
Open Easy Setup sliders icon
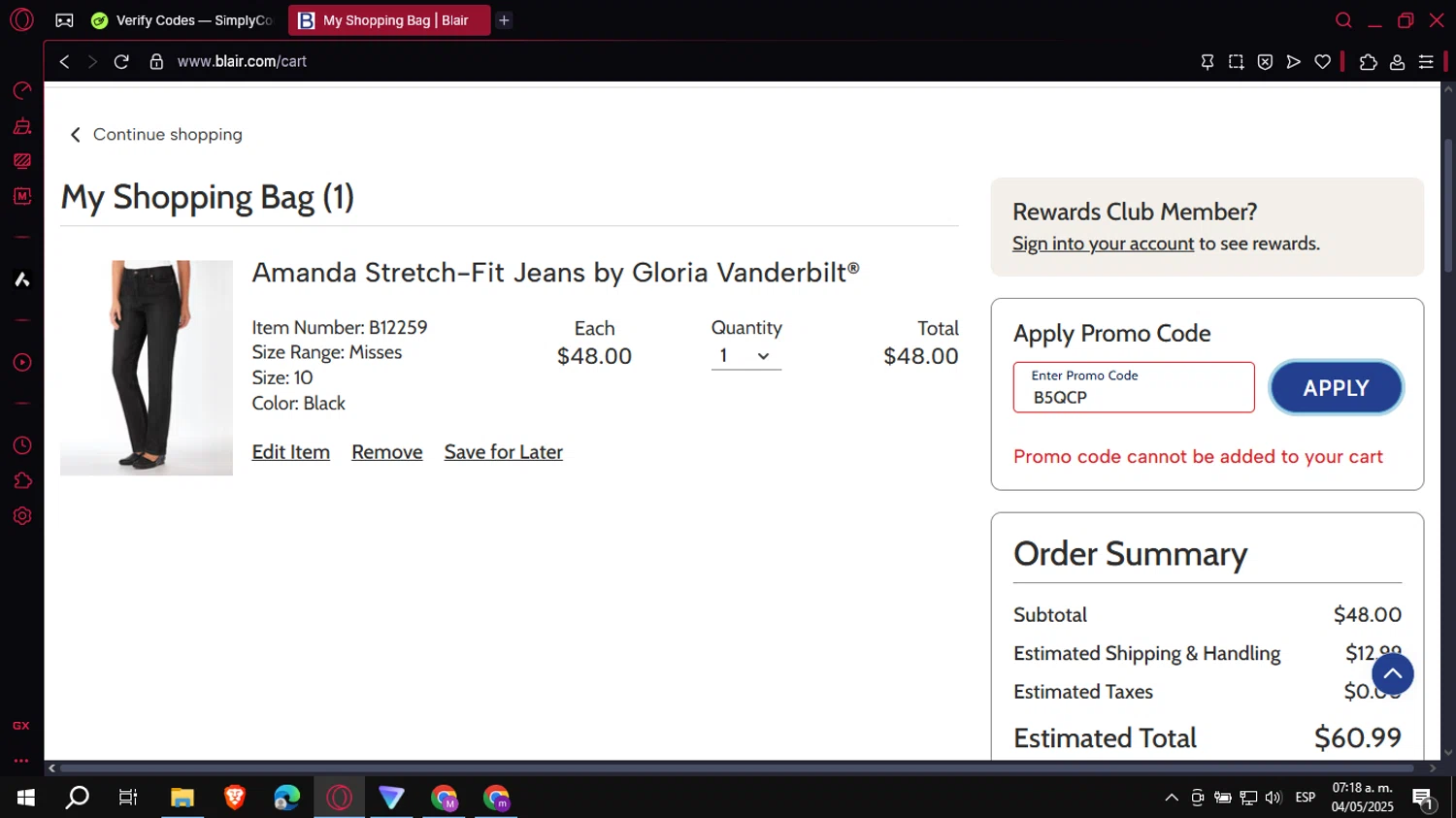tap(1426, 62)
